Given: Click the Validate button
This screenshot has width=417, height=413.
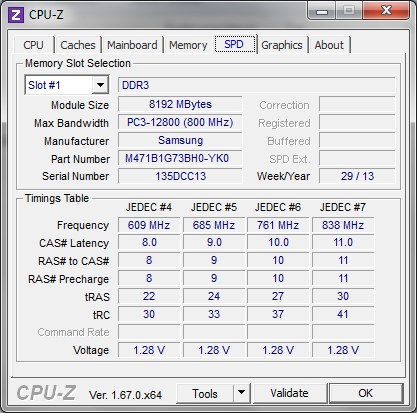Looking at the screenshot, I should coord(289,393).
